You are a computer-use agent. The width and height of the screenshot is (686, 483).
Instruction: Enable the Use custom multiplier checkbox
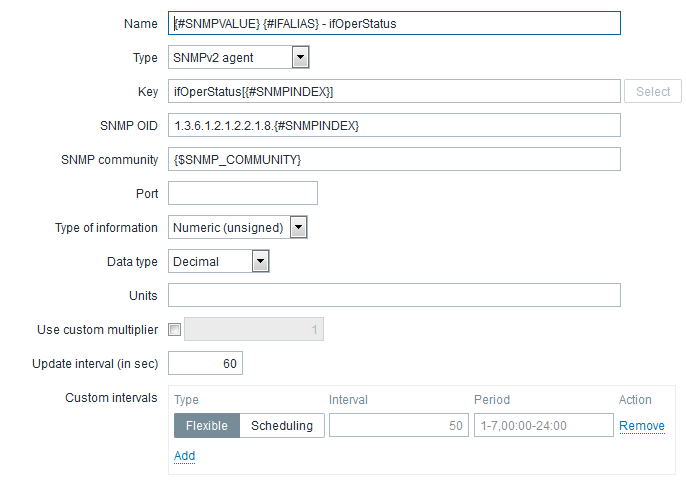click(x=175, y=330)
